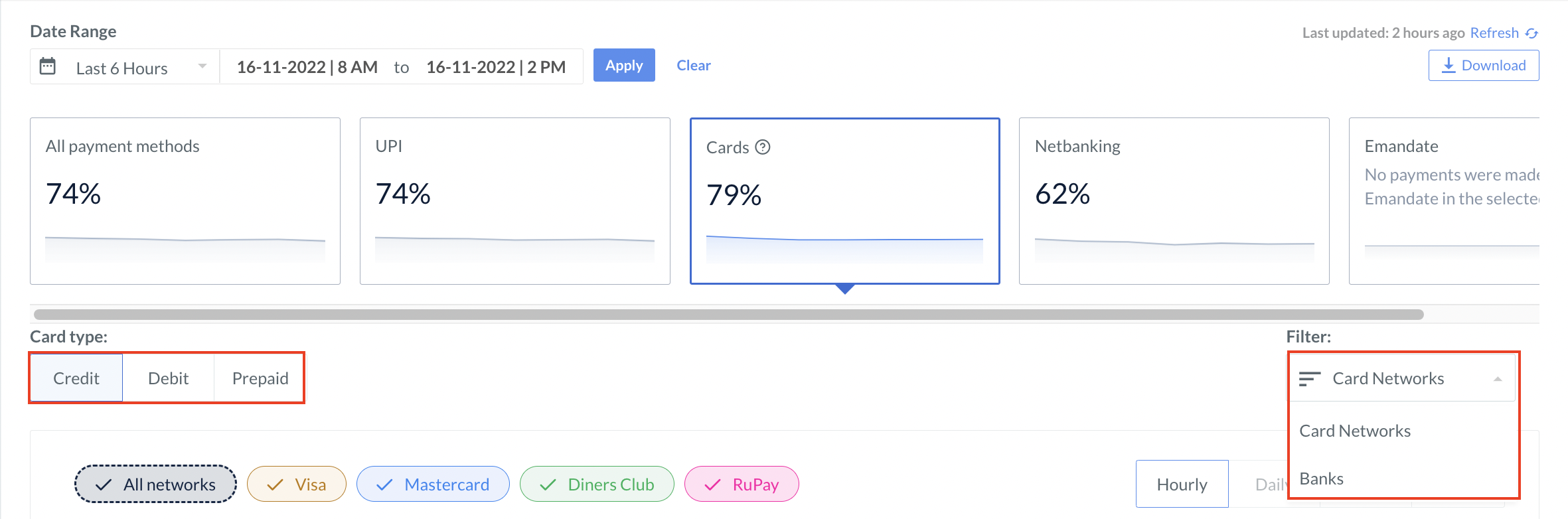Image resolution: width=1568 pixels, height=519 pixels.
Task: Toggle the All networks filter chip
Action: pos(155,484)
